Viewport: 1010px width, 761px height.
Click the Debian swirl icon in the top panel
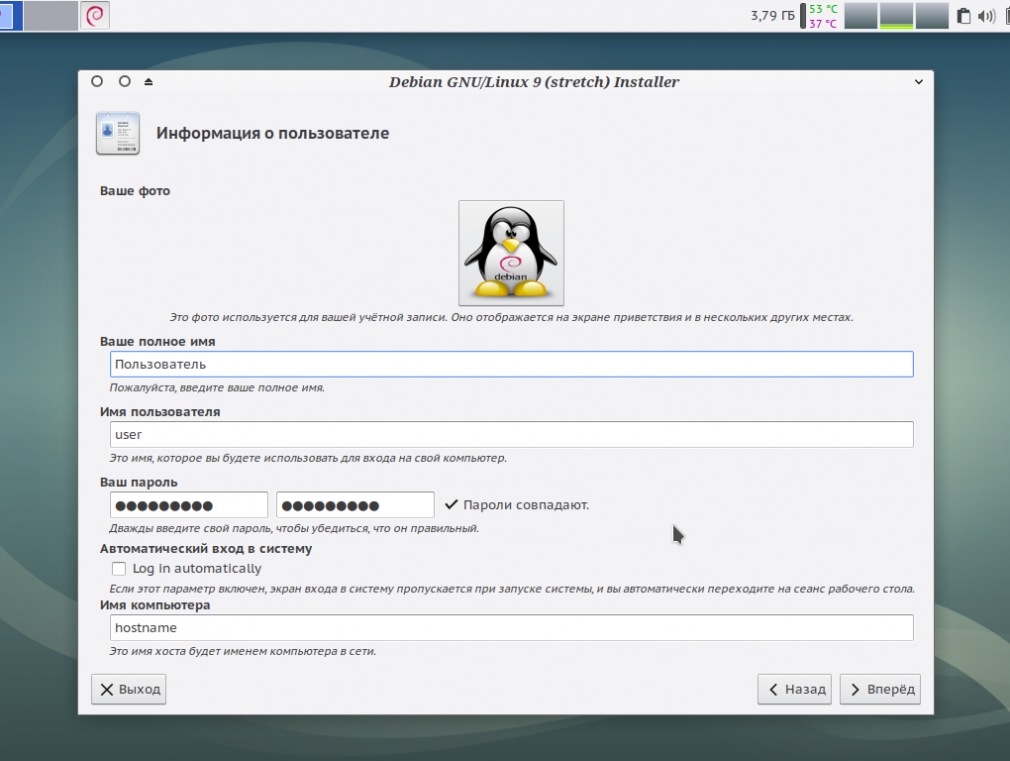[95, 15]
